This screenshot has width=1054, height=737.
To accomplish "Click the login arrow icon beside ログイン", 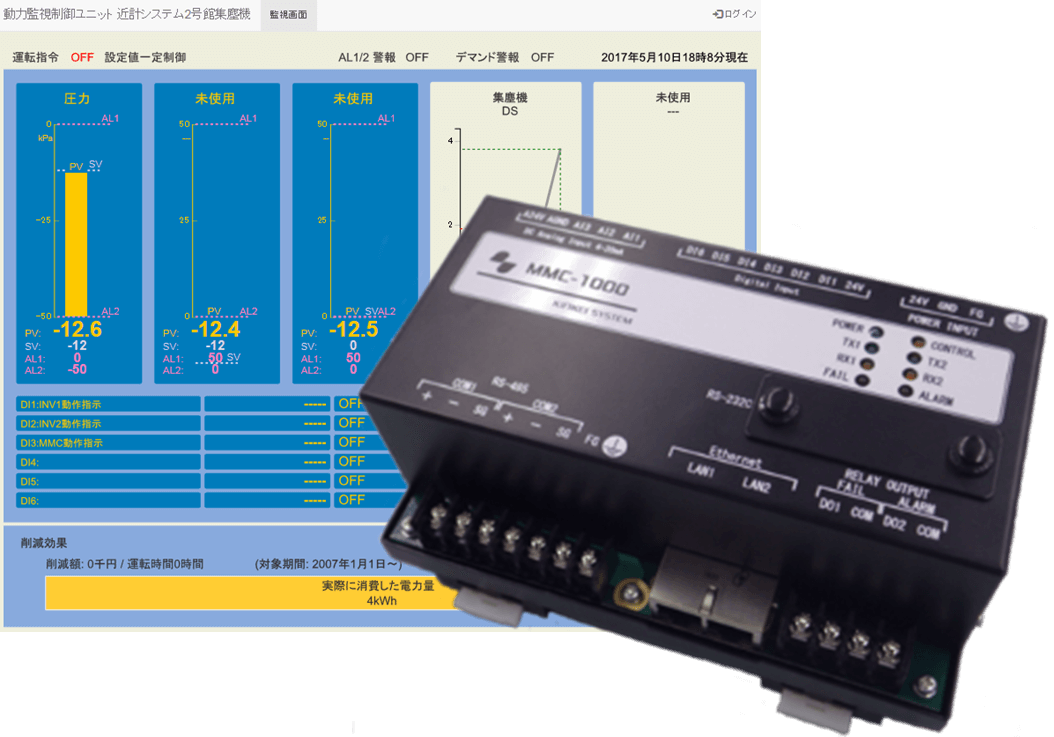I will (x=717, y=14).
